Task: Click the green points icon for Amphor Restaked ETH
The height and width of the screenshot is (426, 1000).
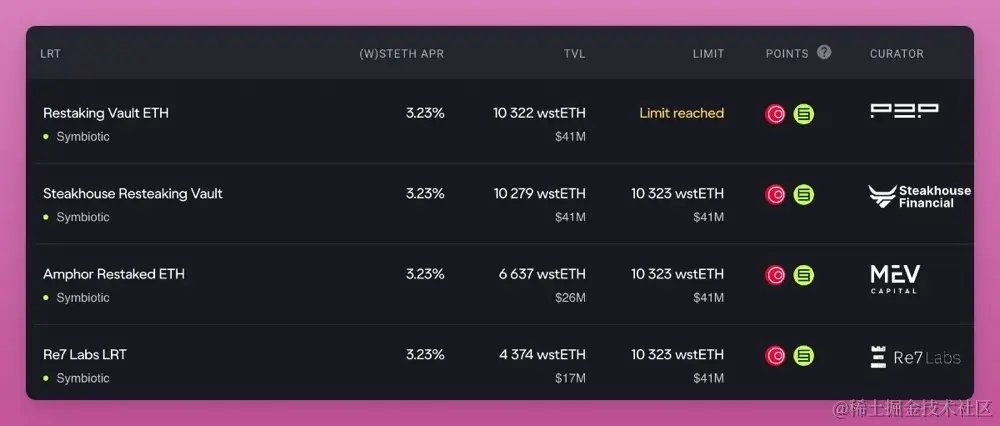Action: (x=804, y=274)
